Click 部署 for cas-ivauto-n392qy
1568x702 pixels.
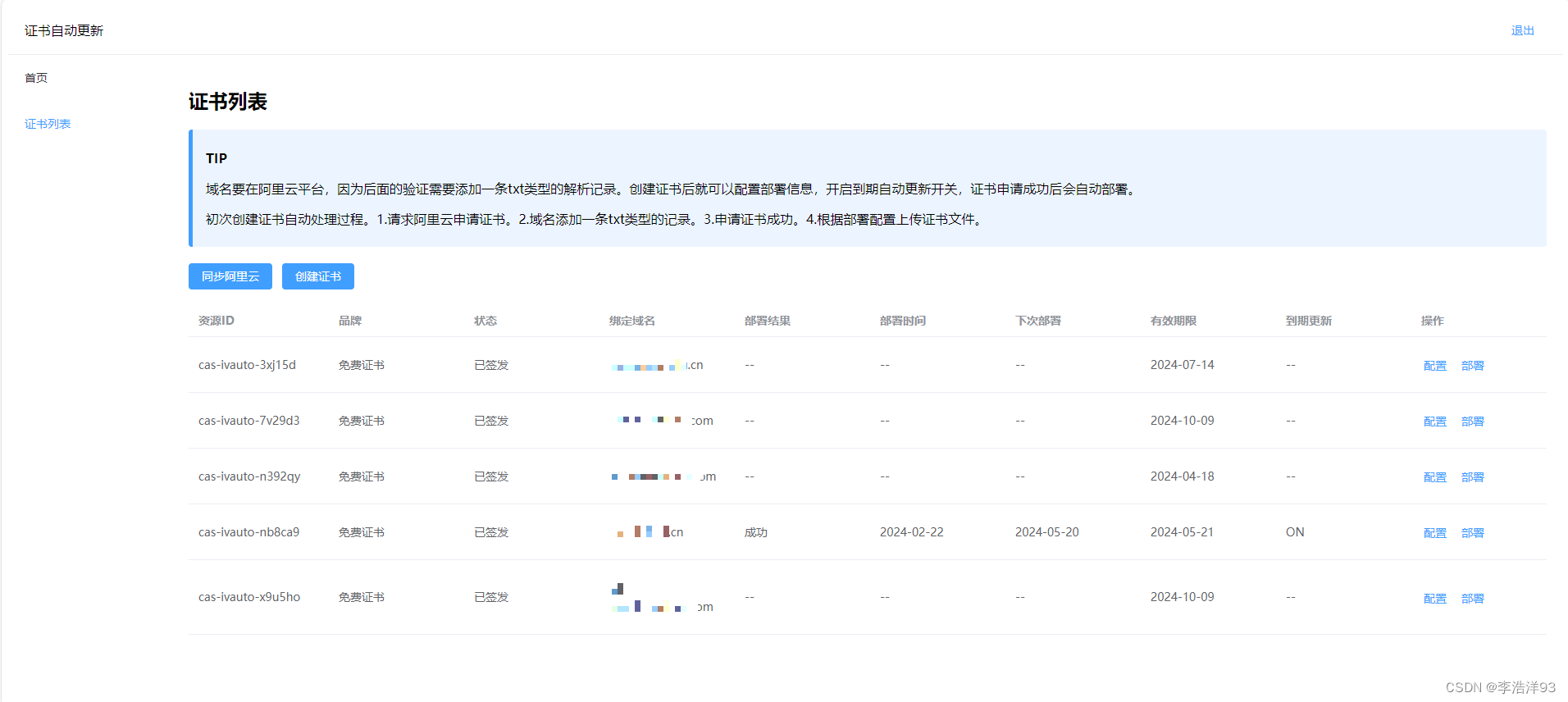pos(1473,477)
